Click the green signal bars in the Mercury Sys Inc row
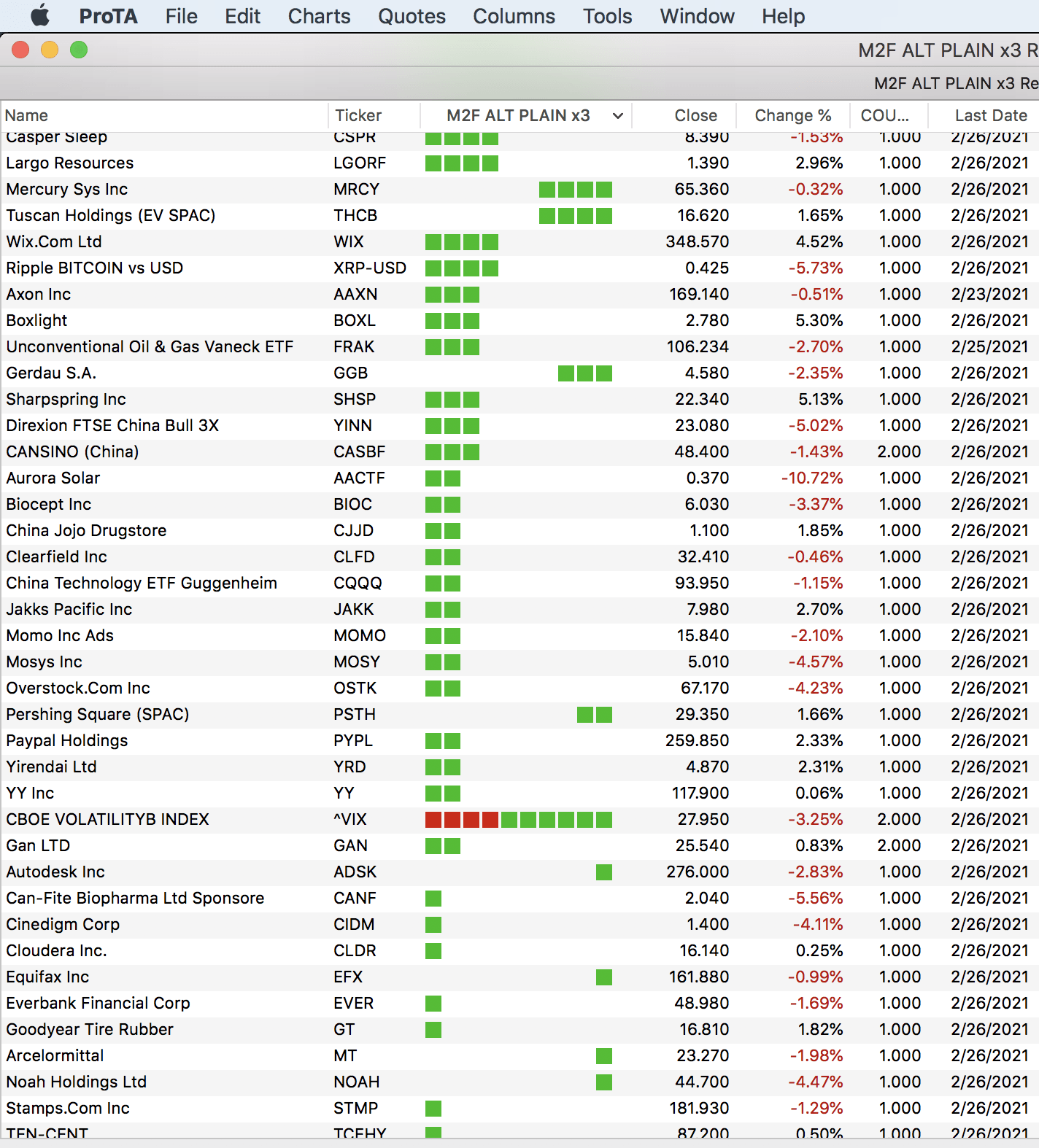Viewport: 1039px width, 1148px height. pos(576,190)
